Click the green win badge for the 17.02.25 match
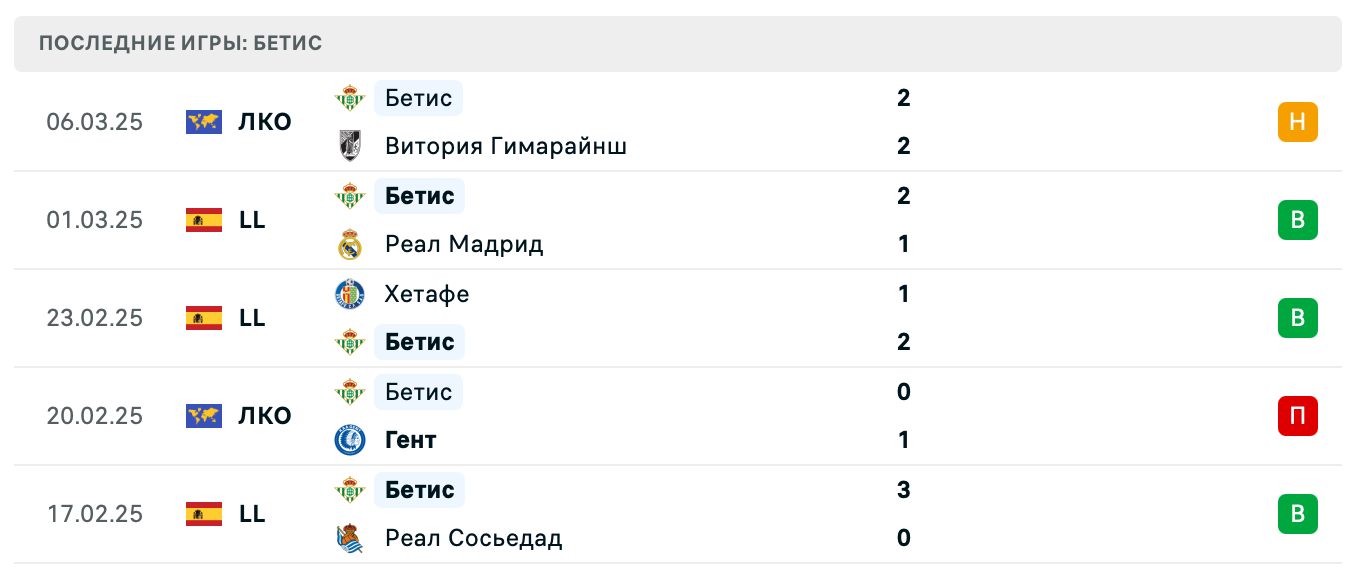Screen dimensions: 1356x576 click(x=1297, y=514)
